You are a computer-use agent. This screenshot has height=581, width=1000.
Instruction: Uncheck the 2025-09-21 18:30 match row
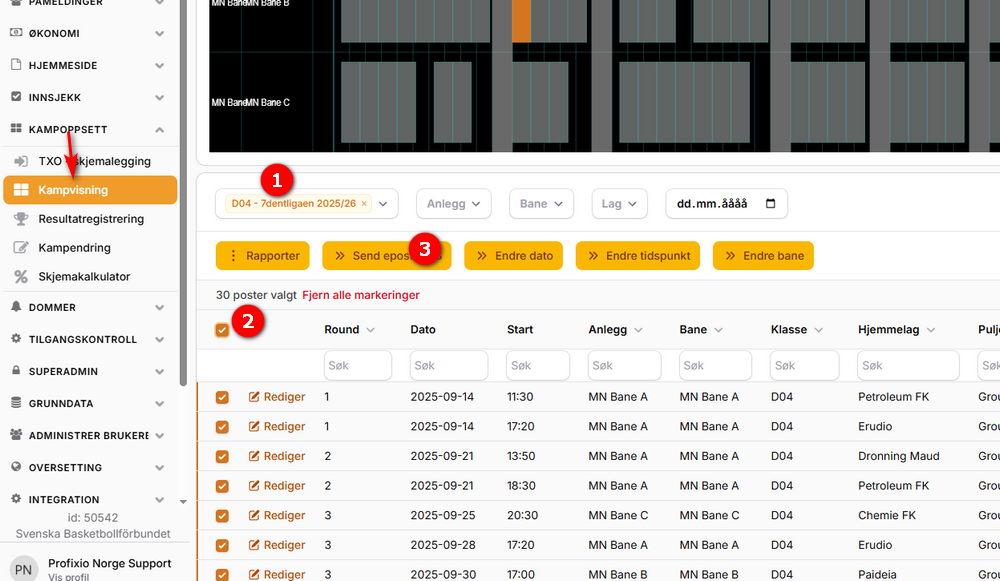click(222, 486)
